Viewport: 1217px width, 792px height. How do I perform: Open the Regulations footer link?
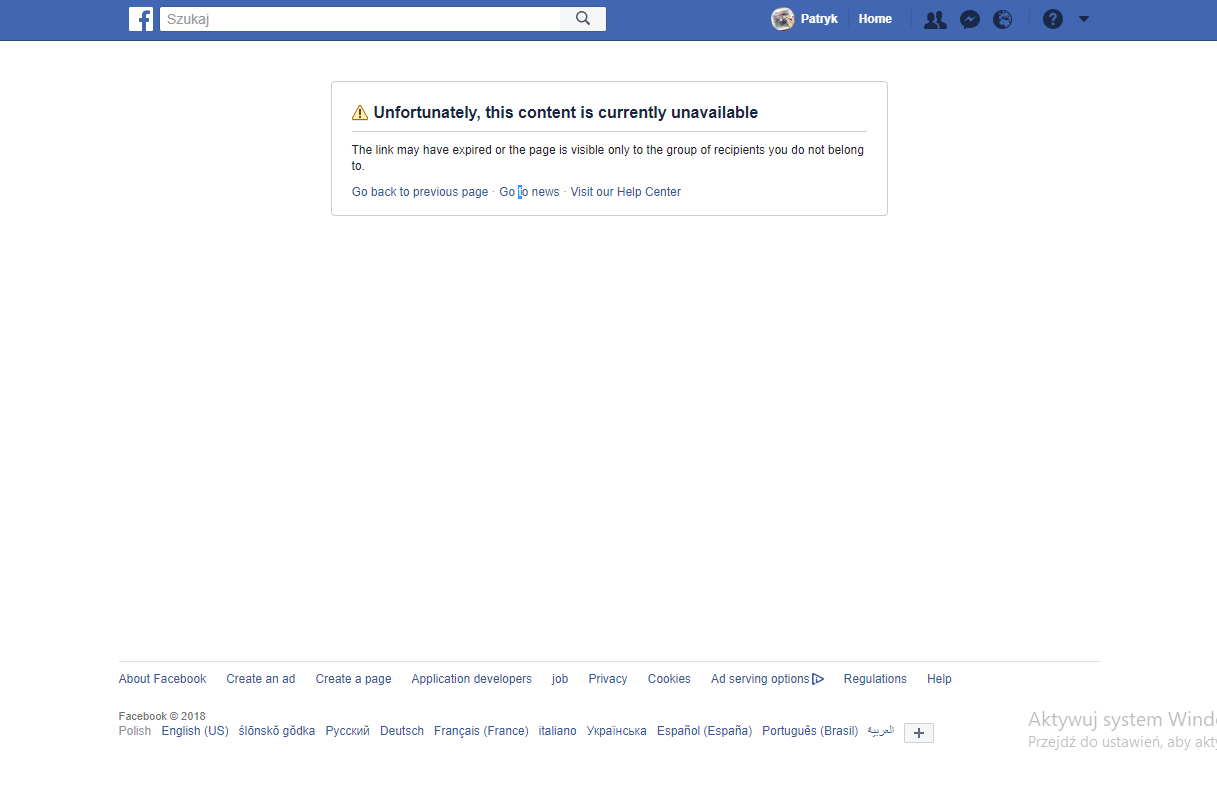(875, 679)
